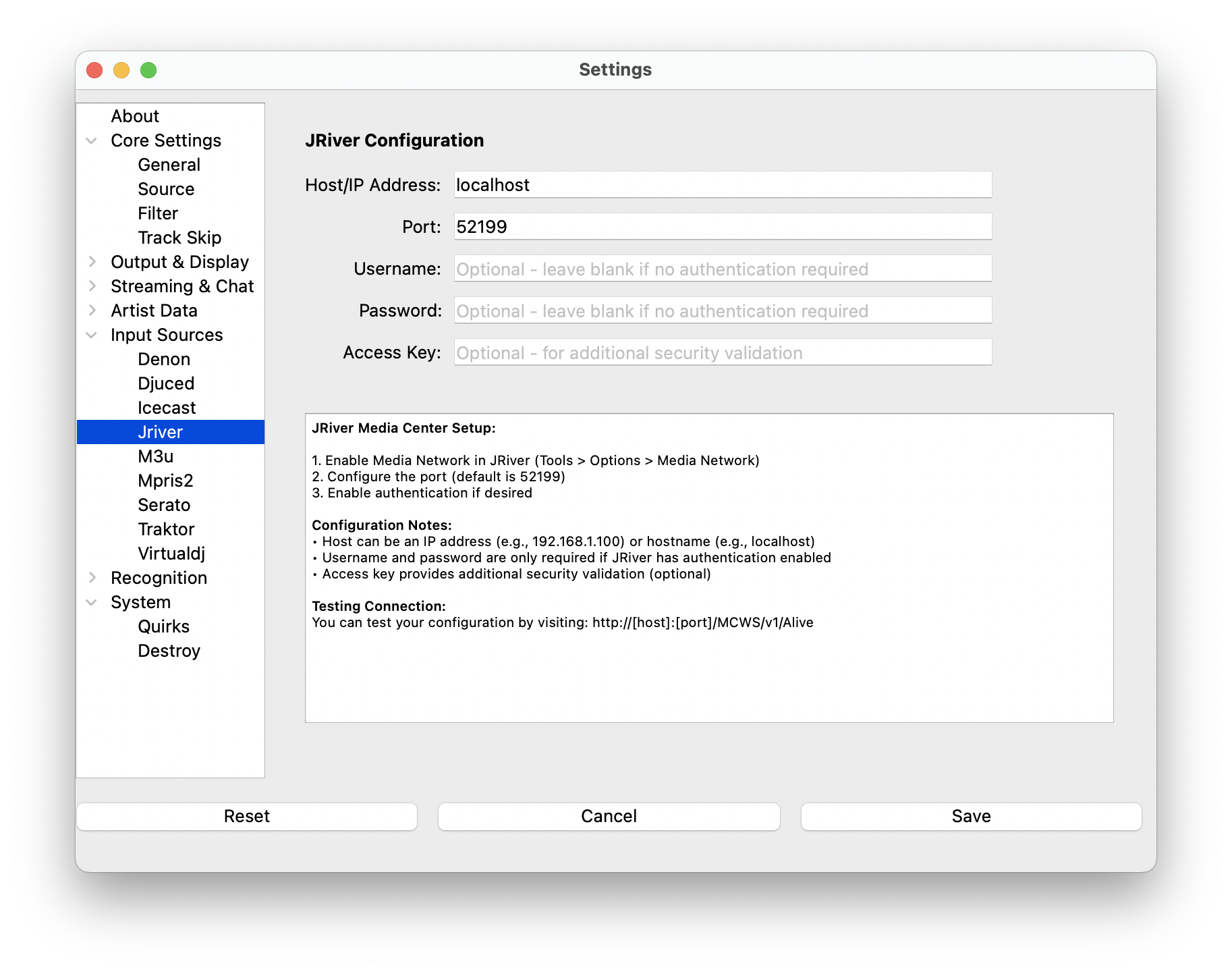The image size is (1232, 972).
Task: Collapse the System section
Action: pos(92,602)
